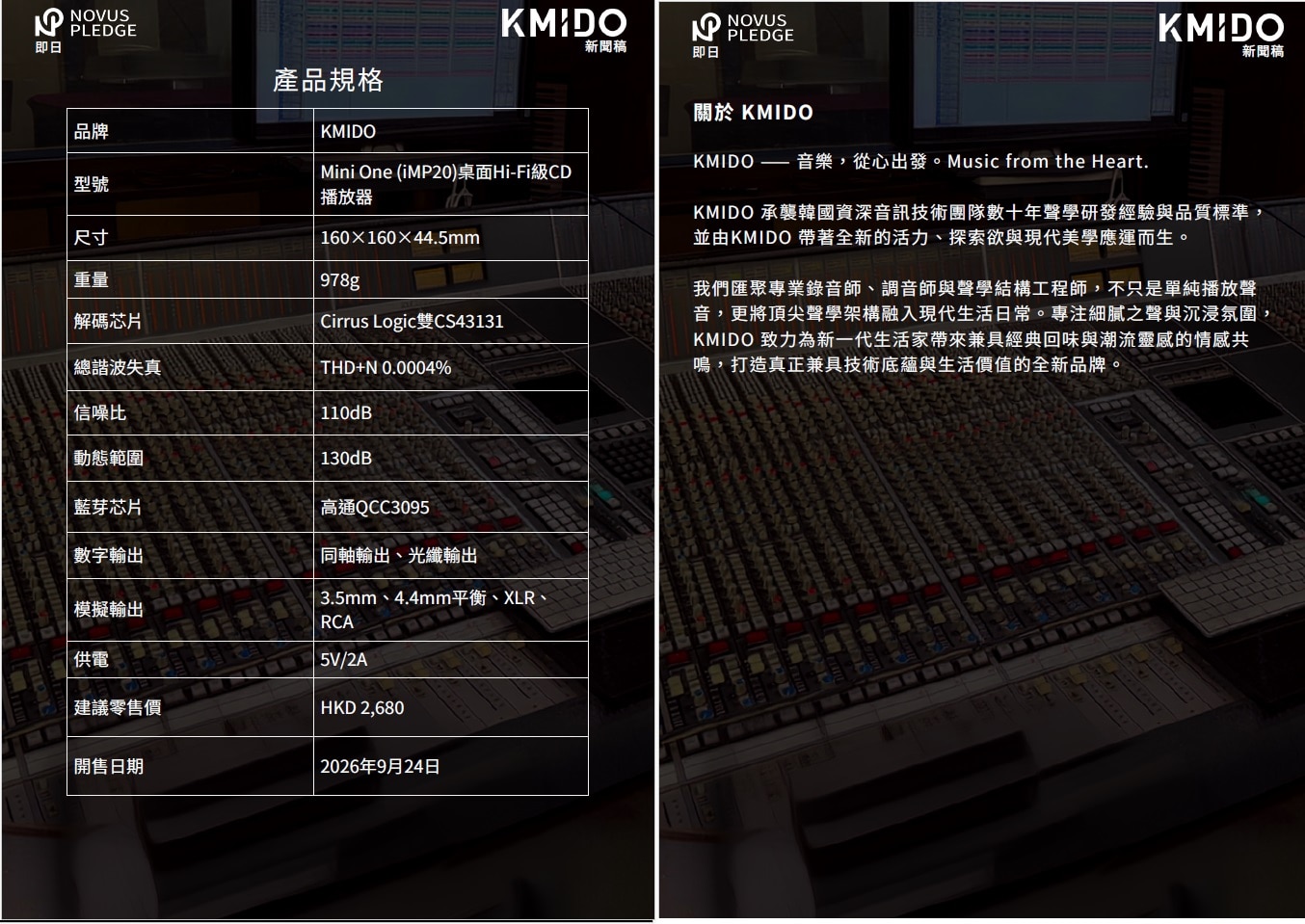Select the 高通QCC3095 value
This screenshot has width=1305, height=924.
(375, 507)
